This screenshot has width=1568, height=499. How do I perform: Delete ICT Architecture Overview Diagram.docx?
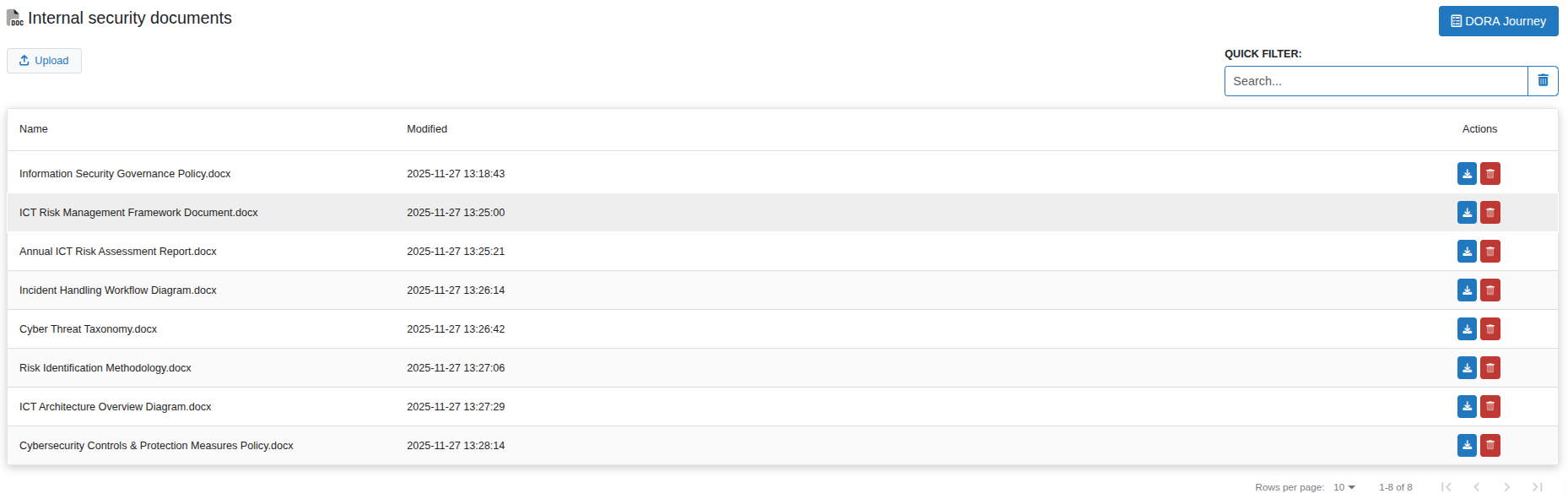[1490, 407]
